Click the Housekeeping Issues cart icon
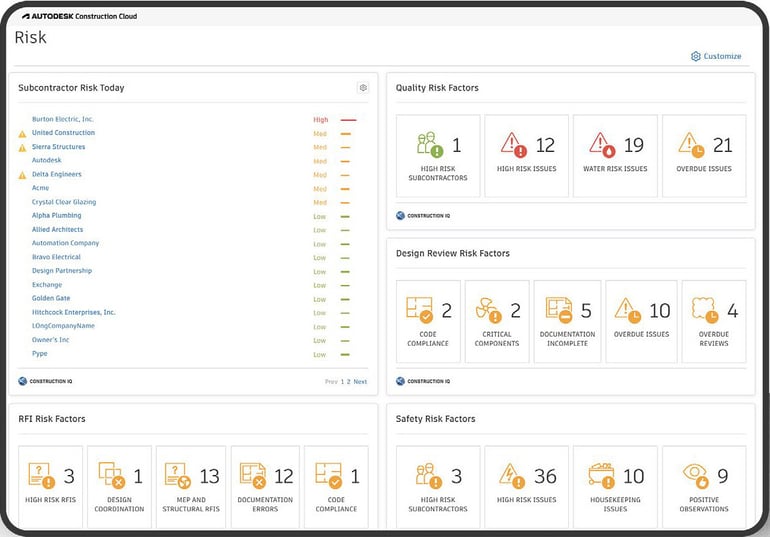770x537 pixels. tap(602, 476)
